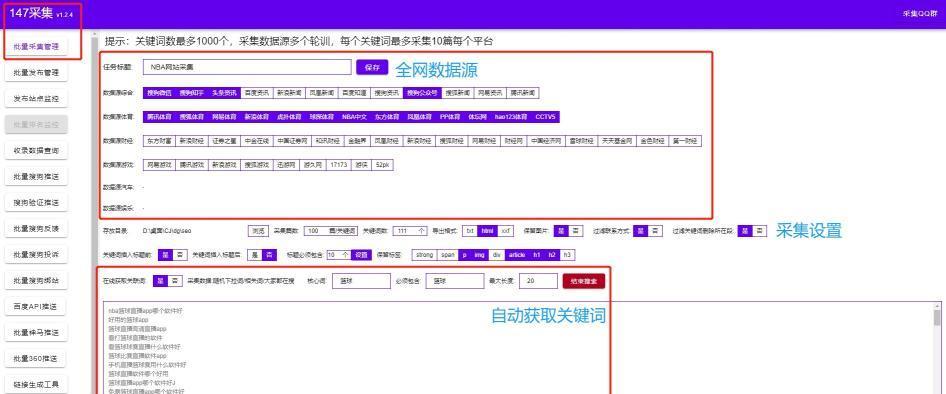The image size is (946, 394).
Task: Click the task title input field
Action: (x=247, y=67)
